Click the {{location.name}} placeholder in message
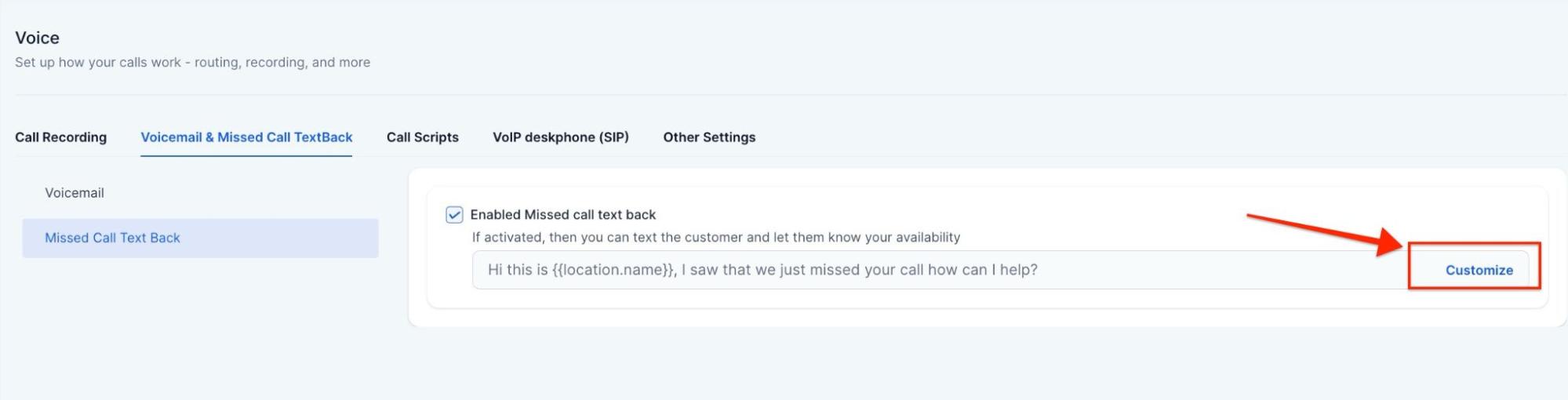The width and height of the screenshot is (1568, 400). coord(613,270)
